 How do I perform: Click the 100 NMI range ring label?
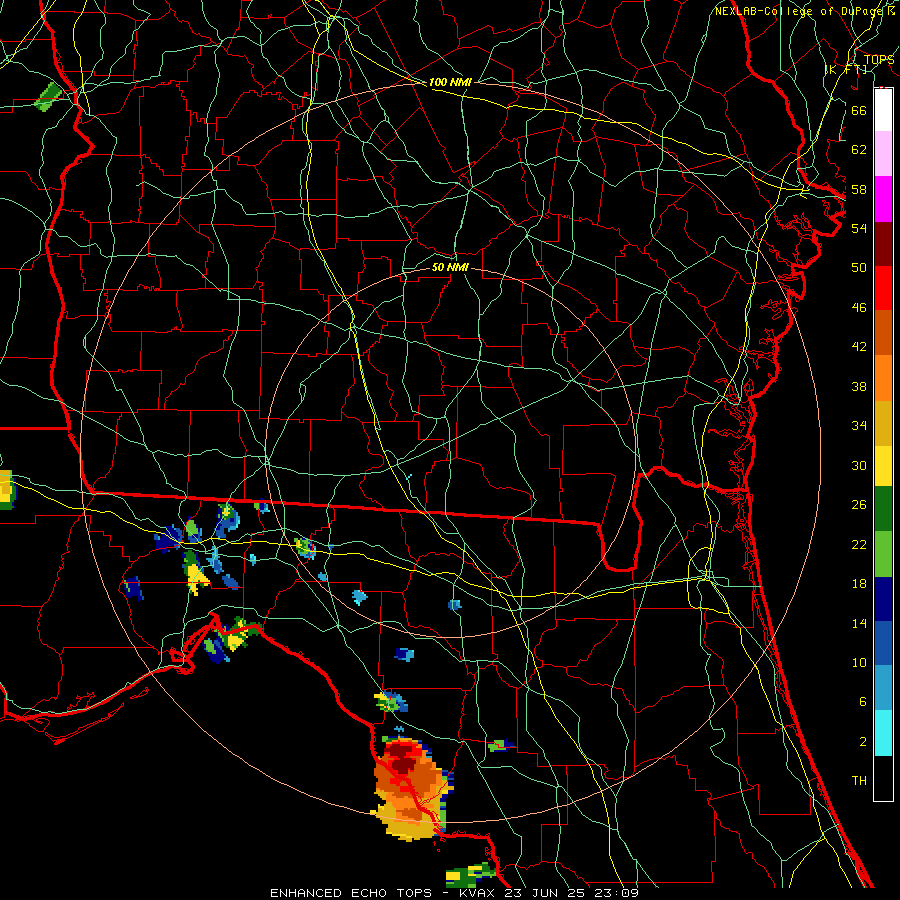coord(450,82)
